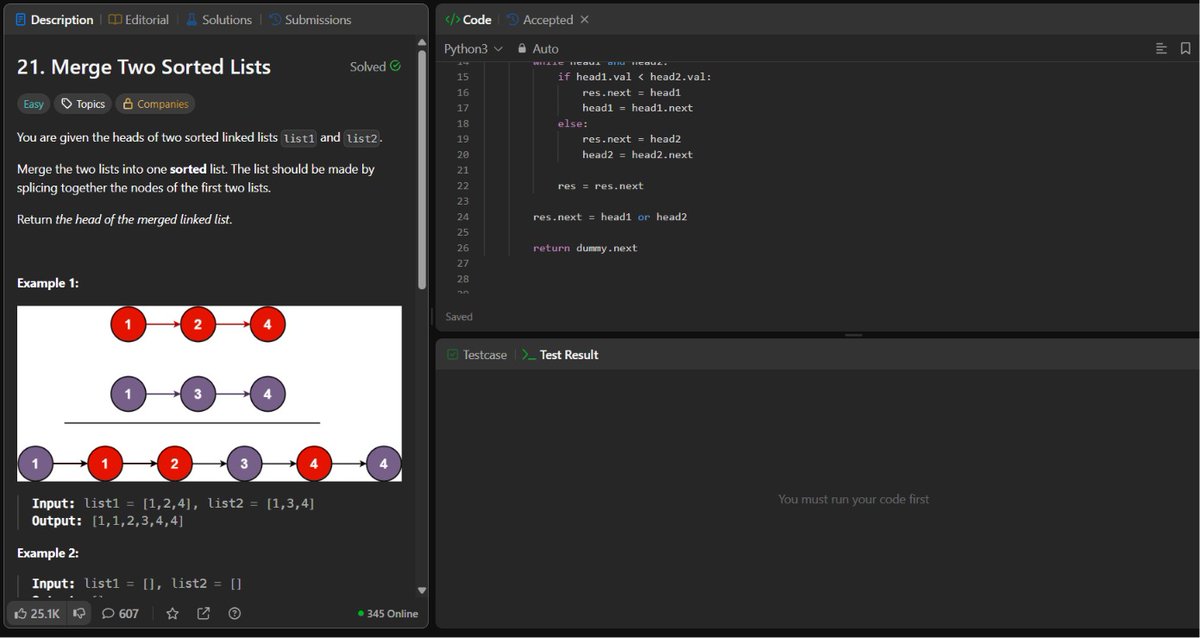The height and width of the screenshot is (638, 1200).
Task: Open the Python3 language dropdown
Action: click(x=474, y=48)
